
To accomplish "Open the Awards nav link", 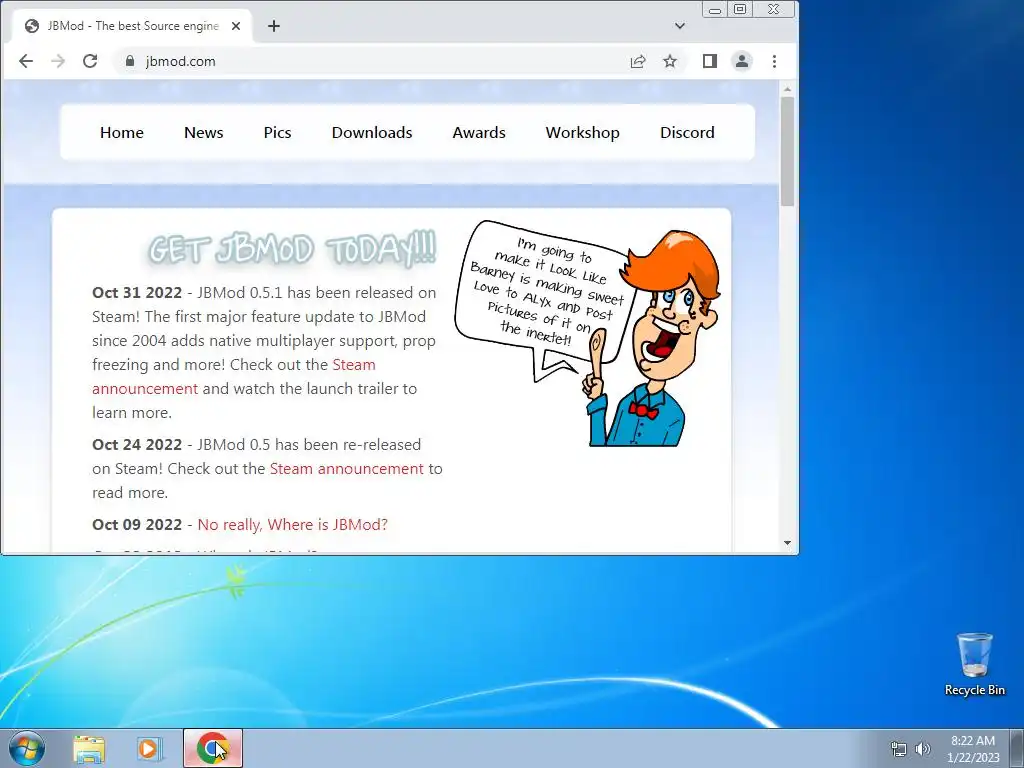I will point(479,133).
